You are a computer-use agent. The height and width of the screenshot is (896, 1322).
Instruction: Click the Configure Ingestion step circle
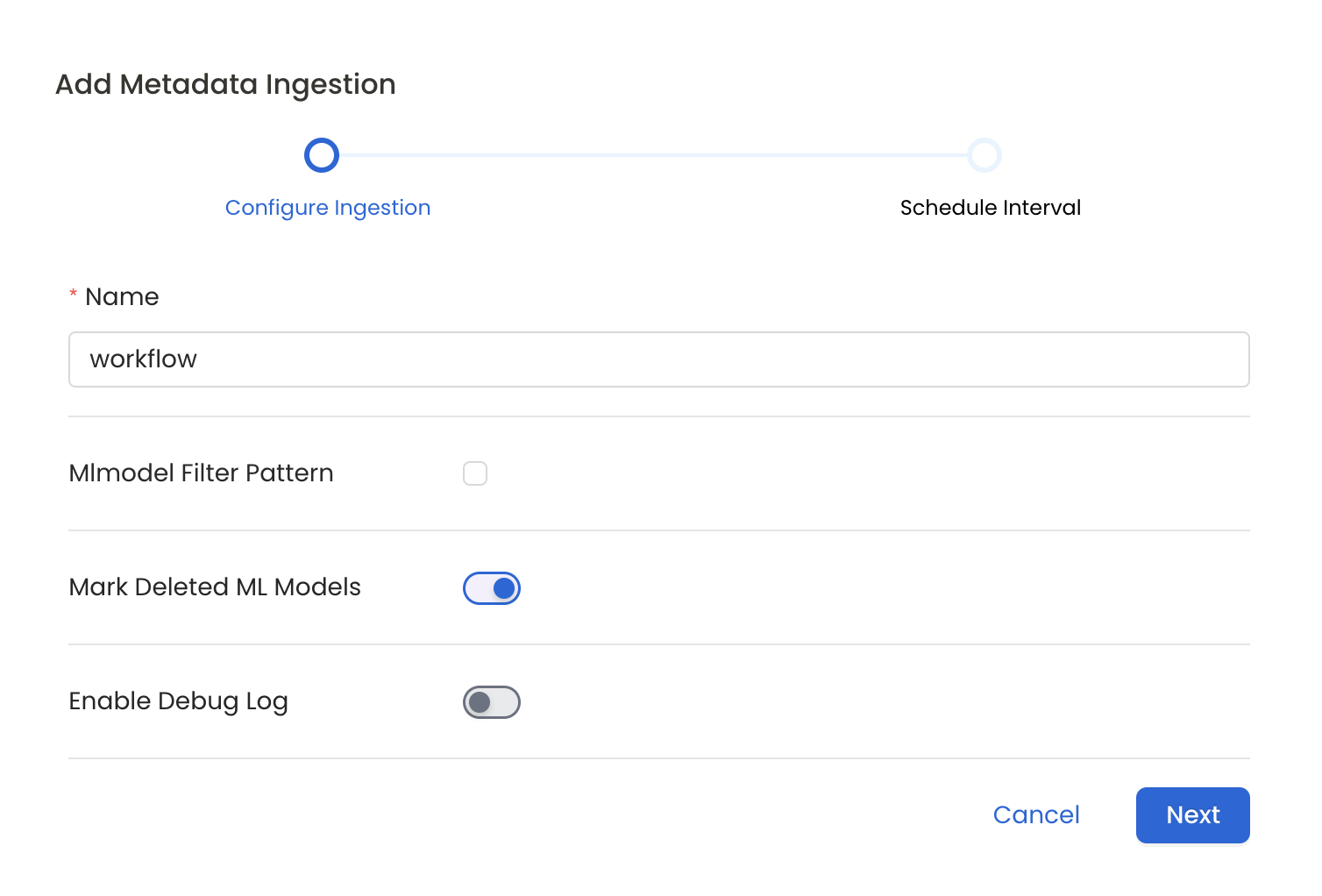pyautogui.click(x=321, y=154)
